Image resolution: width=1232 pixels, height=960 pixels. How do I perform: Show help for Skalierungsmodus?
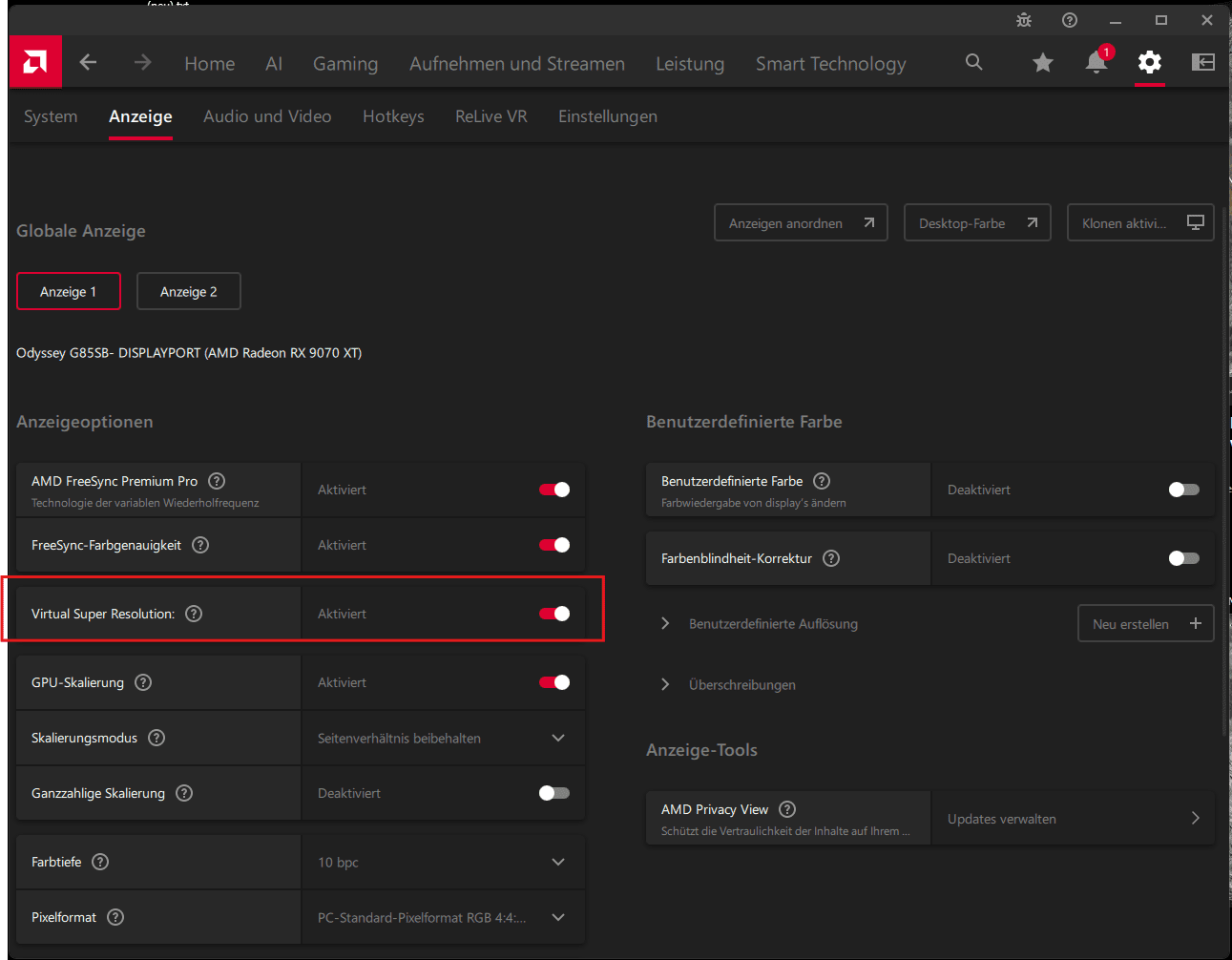pos(157,738)
